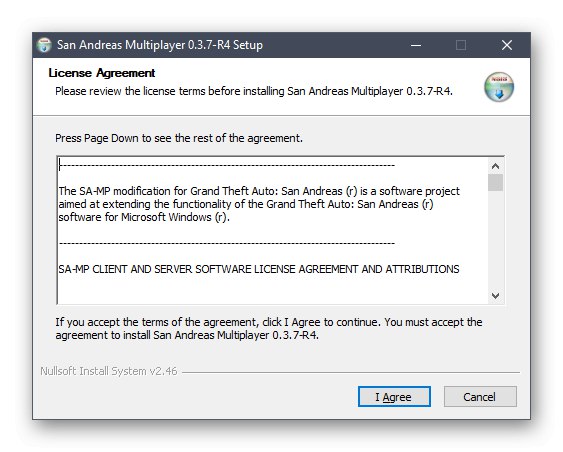The image size is (563, 452).
Task: Click the "Please review the license terms" subtitle
Action: coord(254,91)
